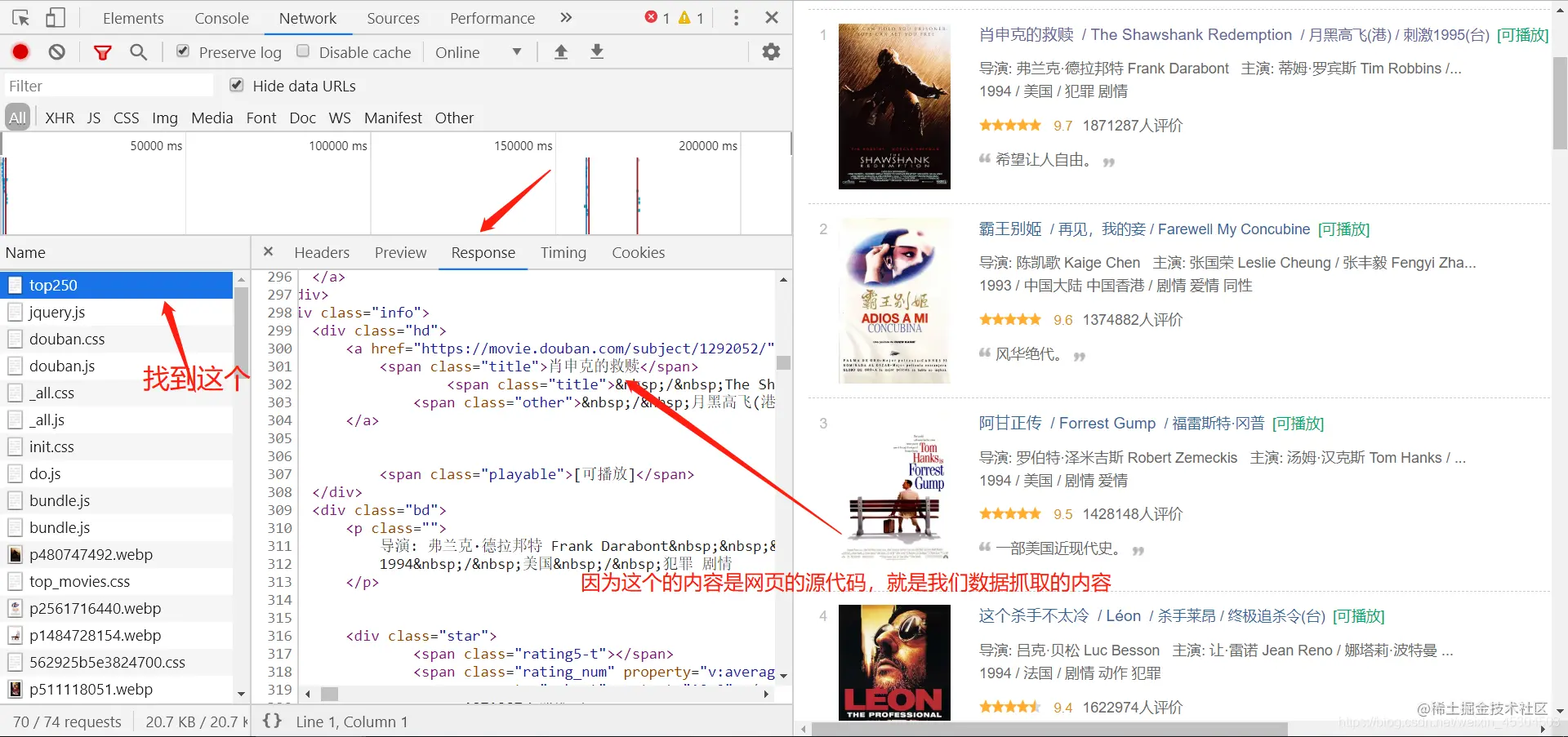Screen dimensions: 1568x737
Task: Show more DevTools tabs chevron
Action: tap(566, 18)
